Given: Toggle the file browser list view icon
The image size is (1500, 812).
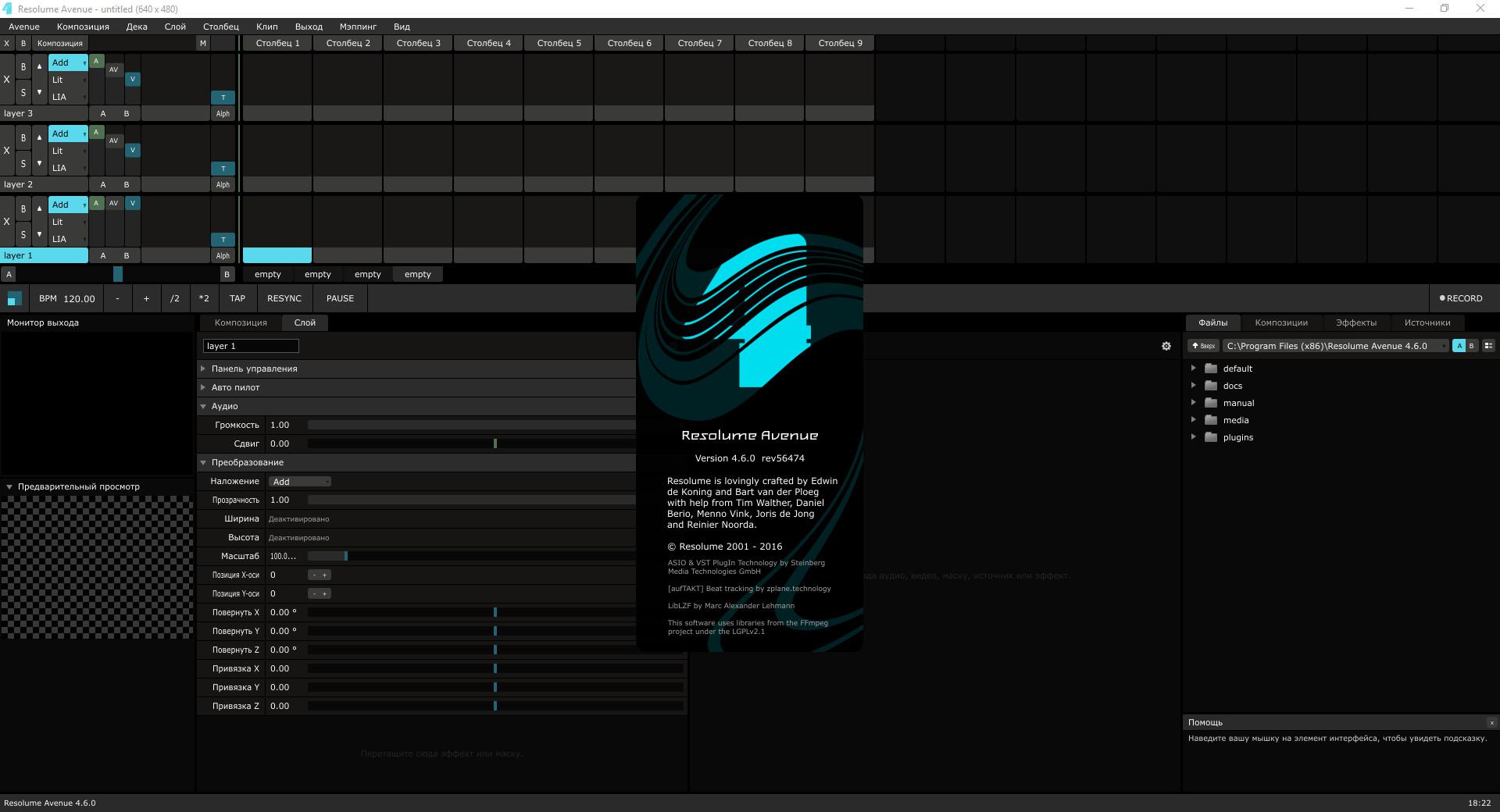Looking at the screenshot, I should click(x=1488, y=346).
